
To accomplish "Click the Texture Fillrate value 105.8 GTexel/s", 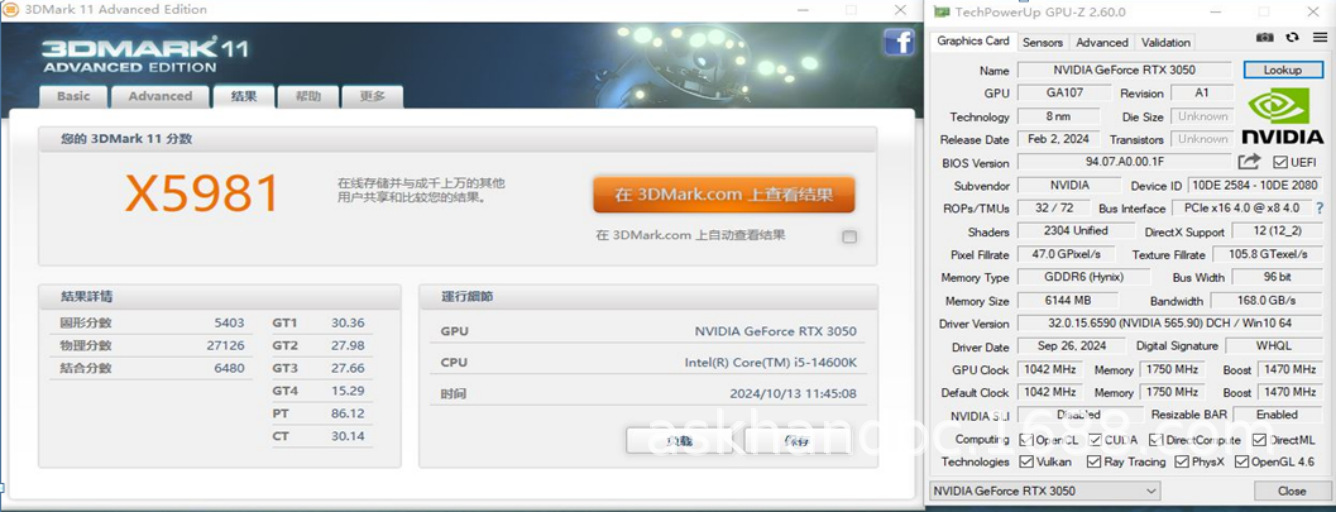I will [x=1269, y=254].
